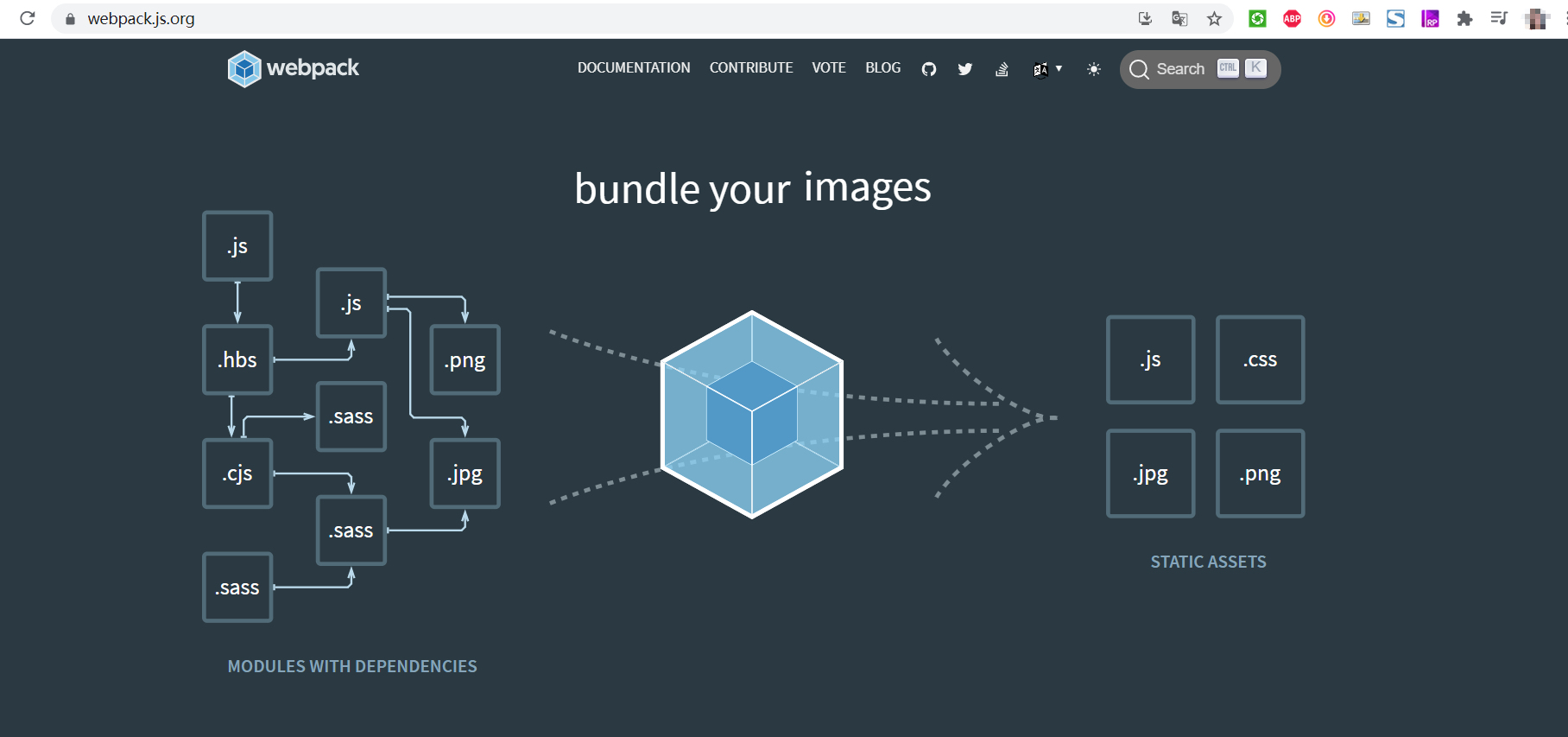Open the Stack Overflow icon link

1002,69
